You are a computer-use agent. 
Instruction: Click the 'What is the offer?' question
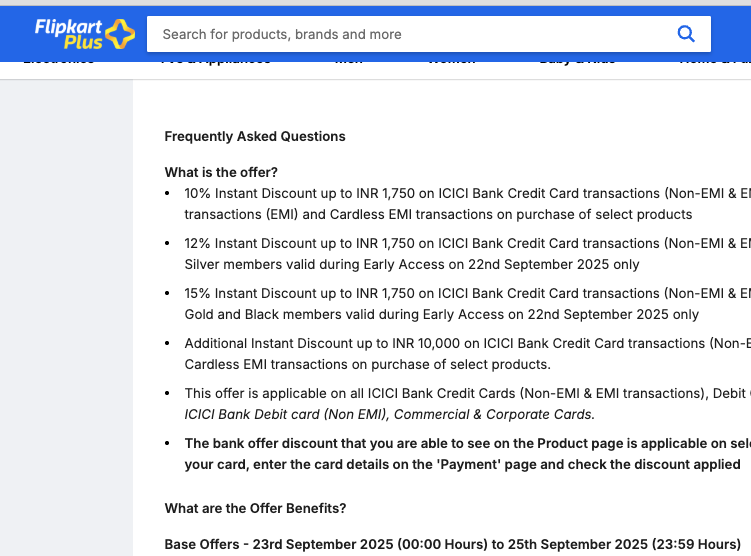[221, 172]
